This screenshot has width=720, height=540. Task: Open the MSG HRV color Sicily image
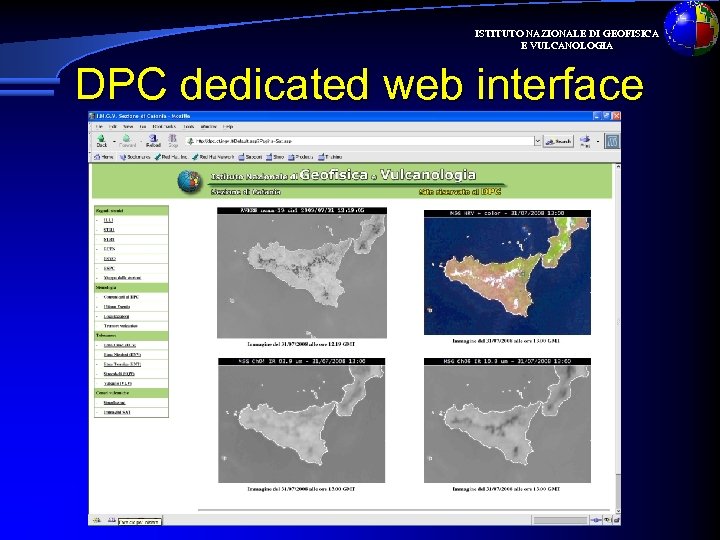point(507,272)
